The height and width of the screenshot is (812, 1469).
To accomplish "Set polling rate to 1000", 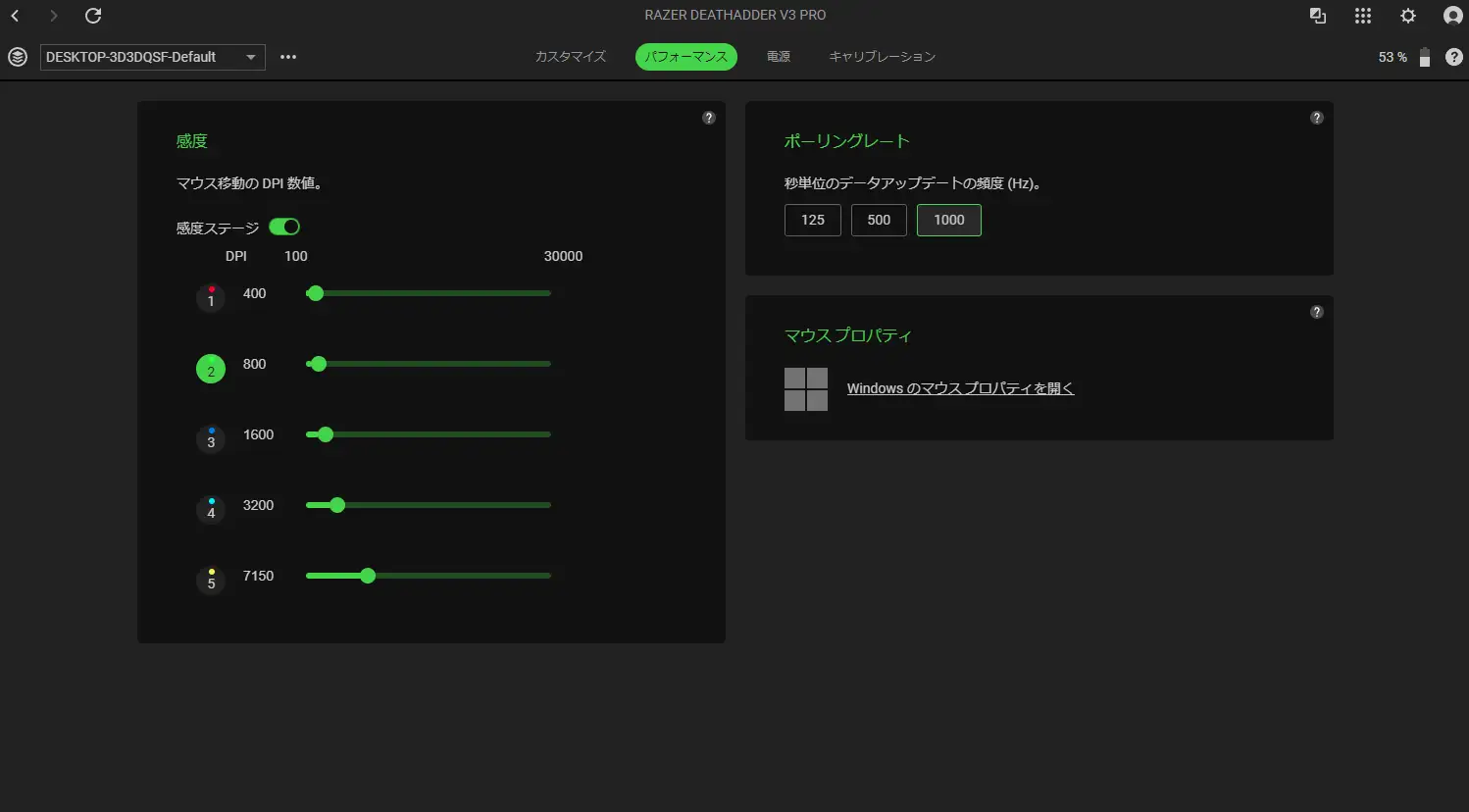I will 949,220.
